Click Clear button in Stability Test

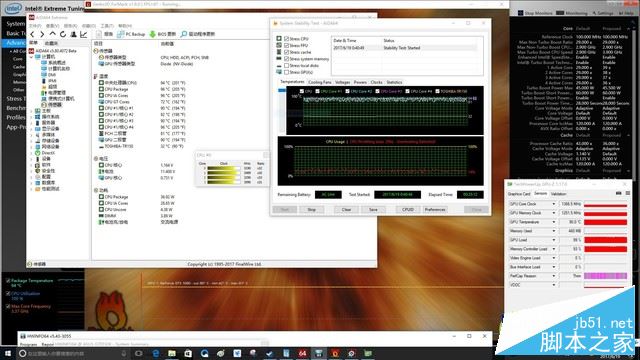tap(346, 209)
